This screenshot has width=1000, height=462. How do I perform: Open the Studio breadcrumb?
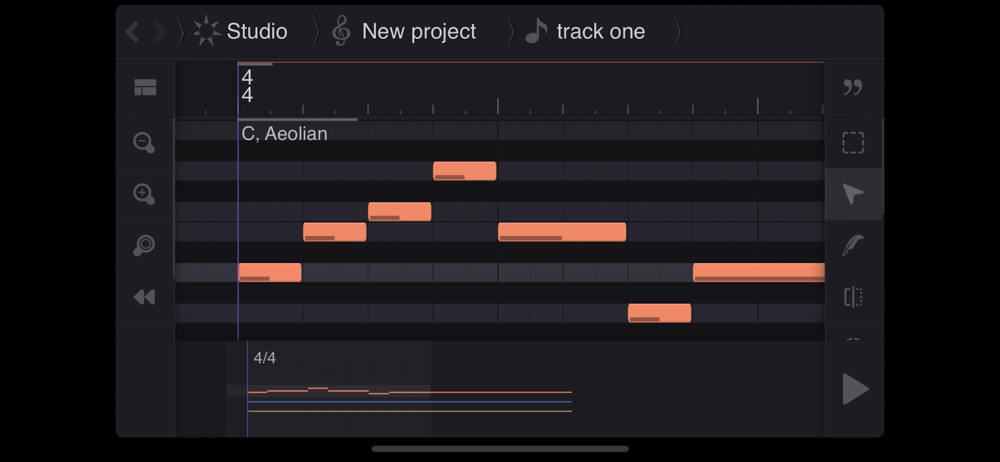point(241,32)
